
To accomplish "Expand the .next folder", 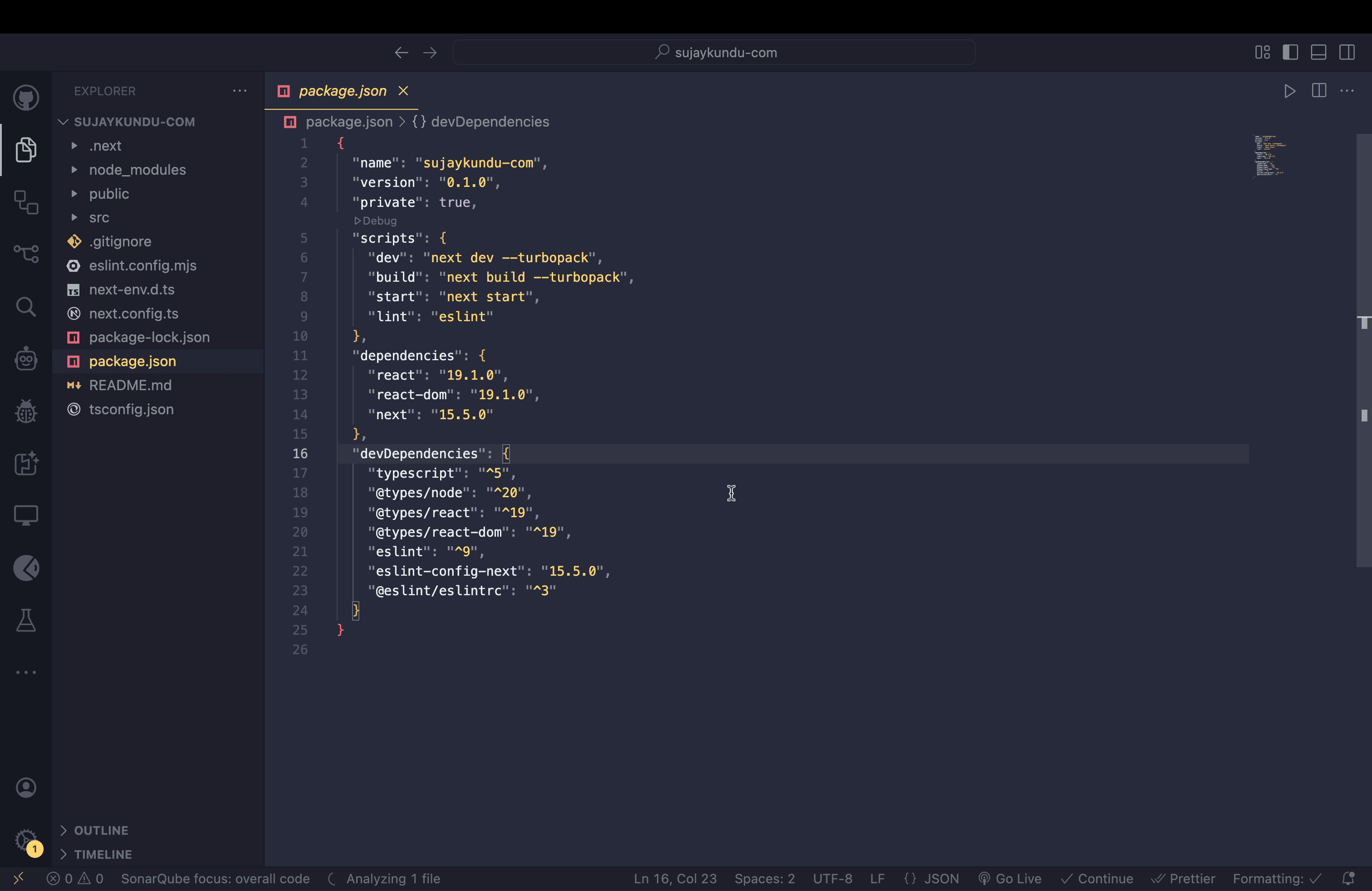I will click(x=105, y=146).
